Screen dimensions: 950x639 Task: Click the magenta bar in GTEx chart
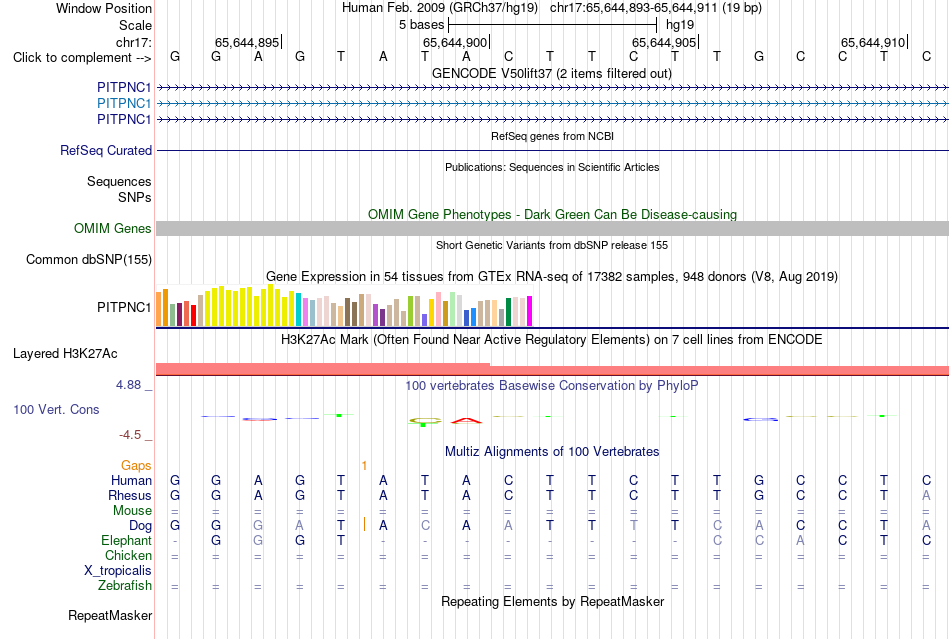pyautogui.click(x=530, y=311)
